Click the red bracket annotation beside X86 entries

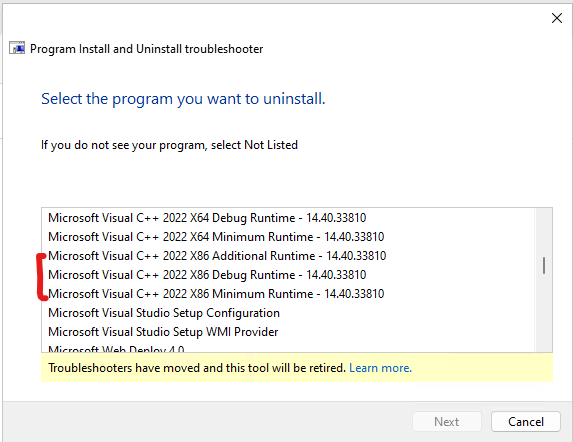tap(42, 277)
